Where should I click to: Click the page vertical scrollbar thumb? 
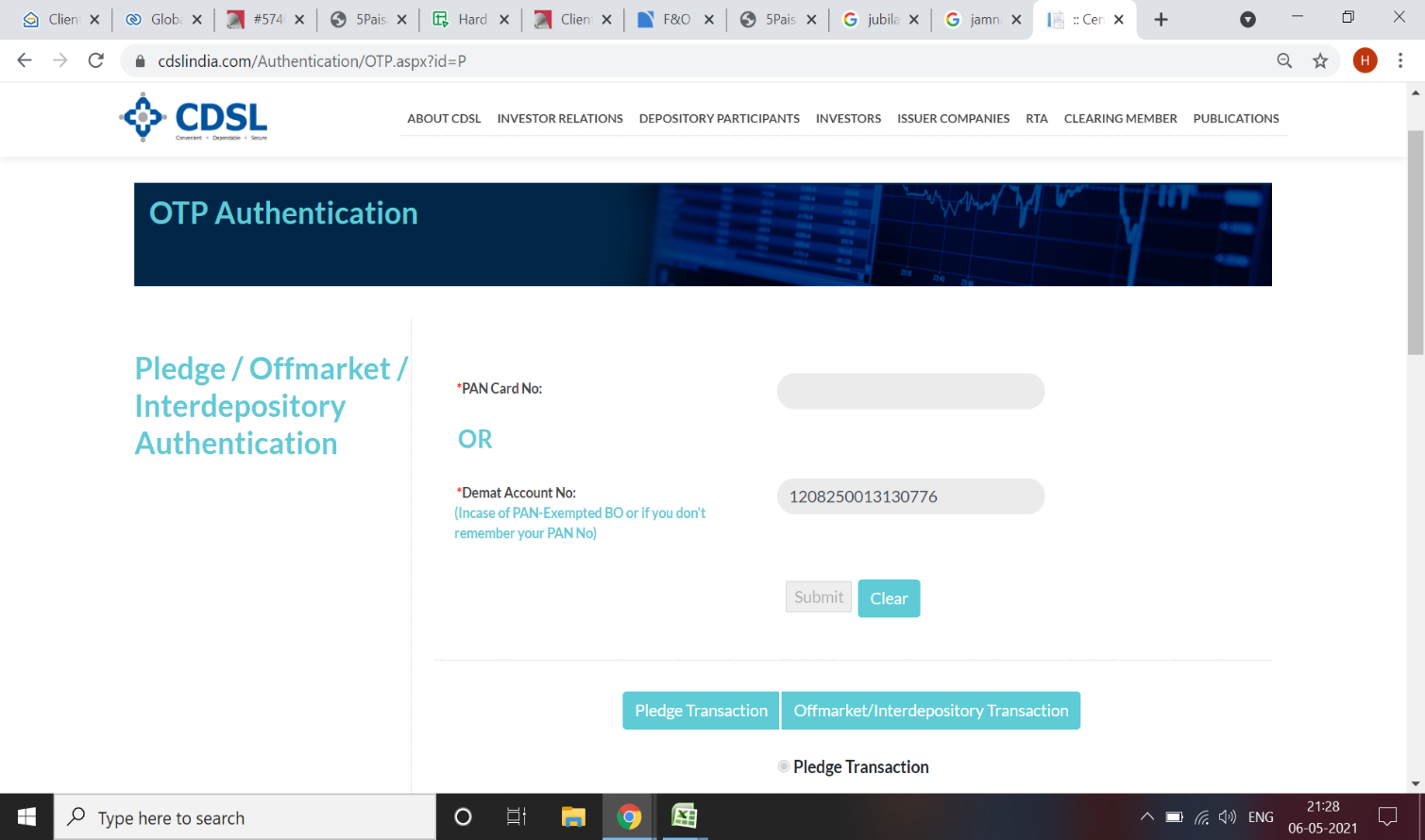[1415, 243]
